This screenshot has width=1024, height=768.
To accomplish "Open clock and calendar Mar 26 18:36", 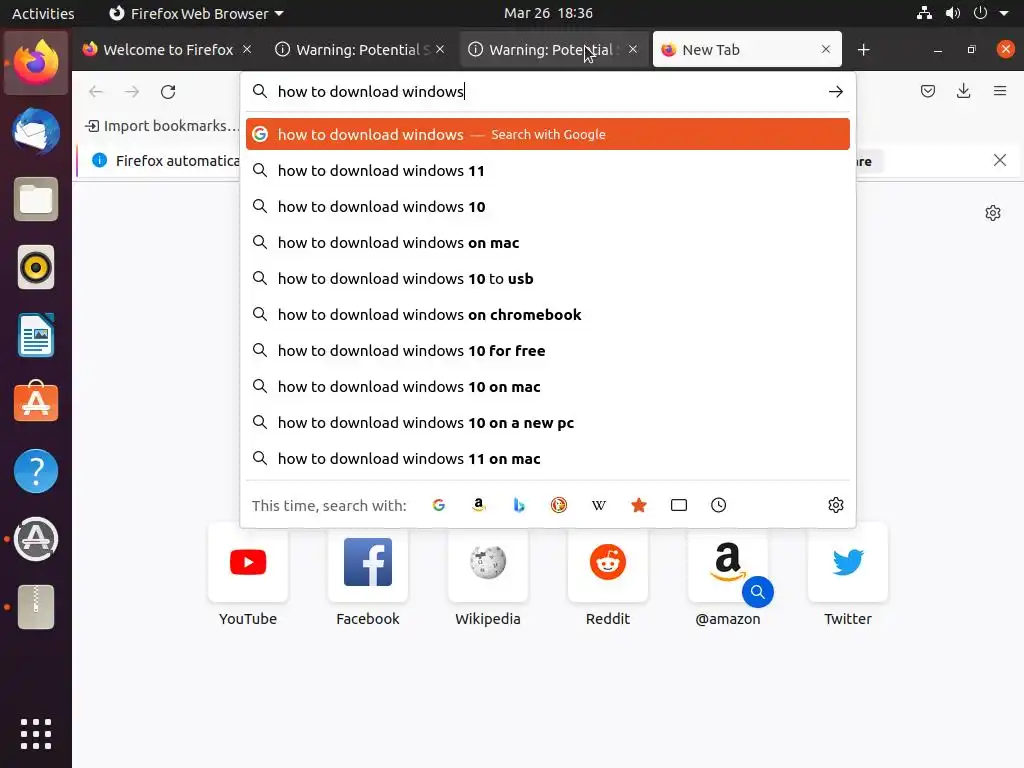I will pos(548,13).
